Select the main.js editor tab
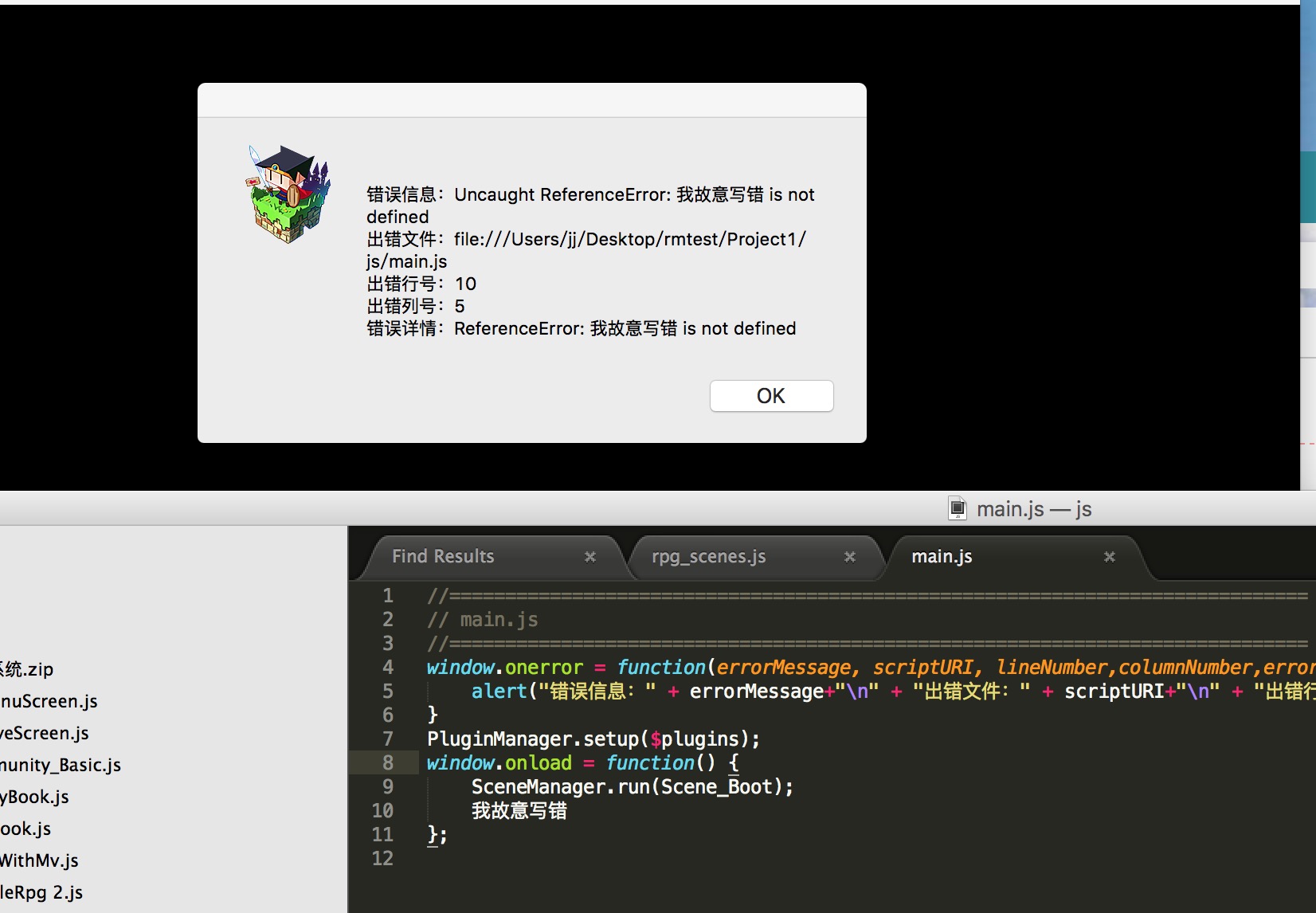Image resolution: width=1316 pixels, height=913 pixels. (942, 556)
